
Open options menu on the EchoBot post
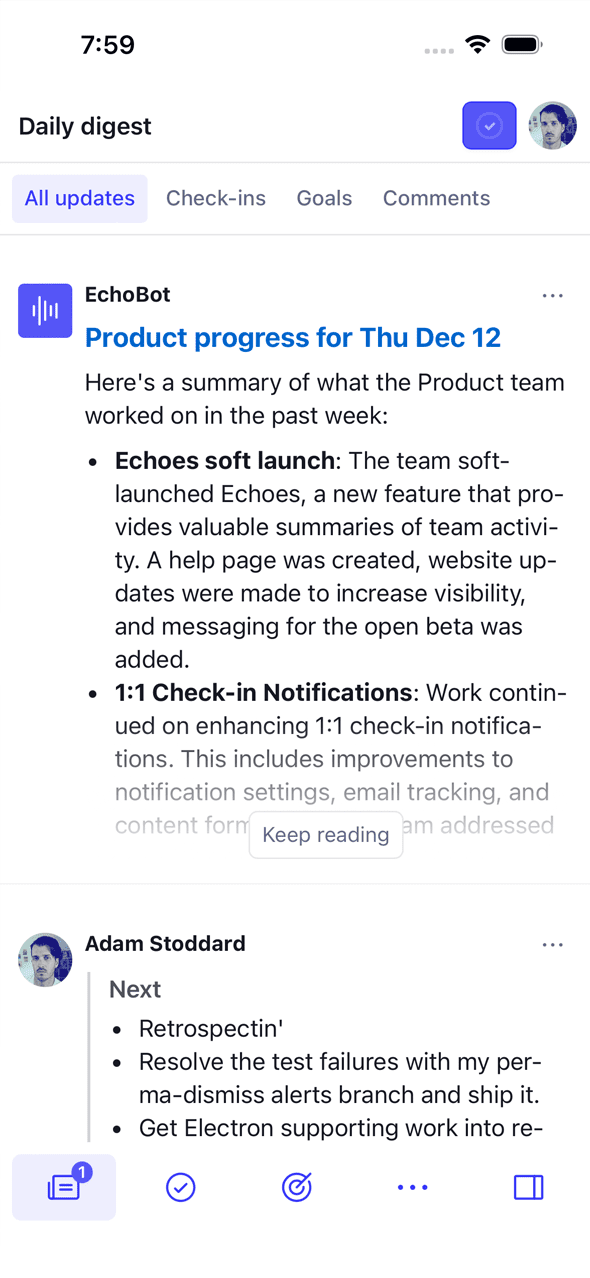(552, 295)
